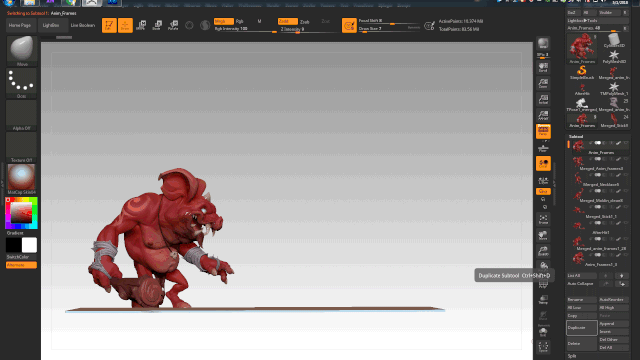Hide the Anim_Frames subtool with eye icon
The width and height of the screenshot is (640, 360).
[x=626, y=143]
